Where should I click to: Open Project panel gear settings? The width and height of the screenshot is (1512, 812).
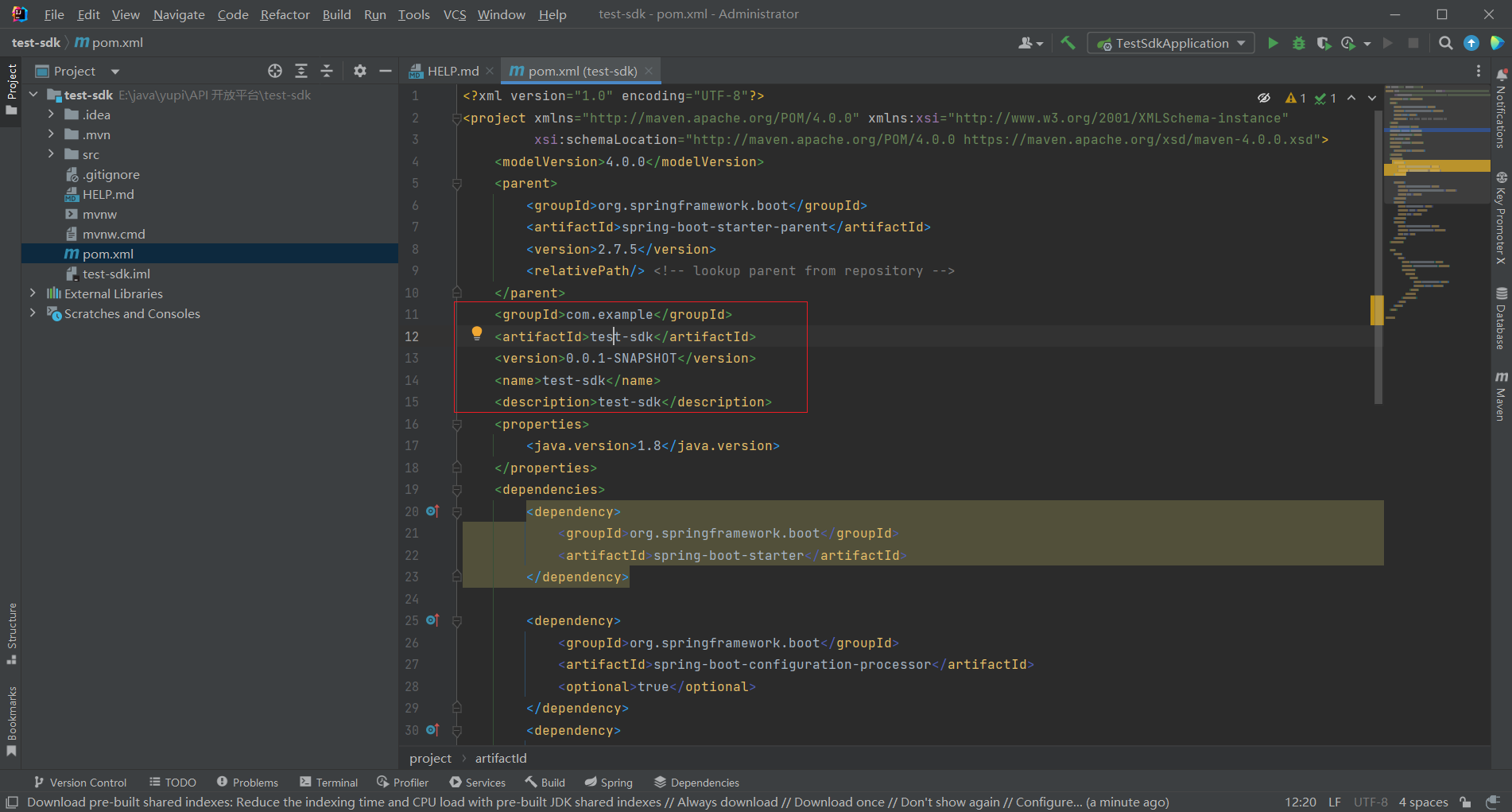click(360, 71)
